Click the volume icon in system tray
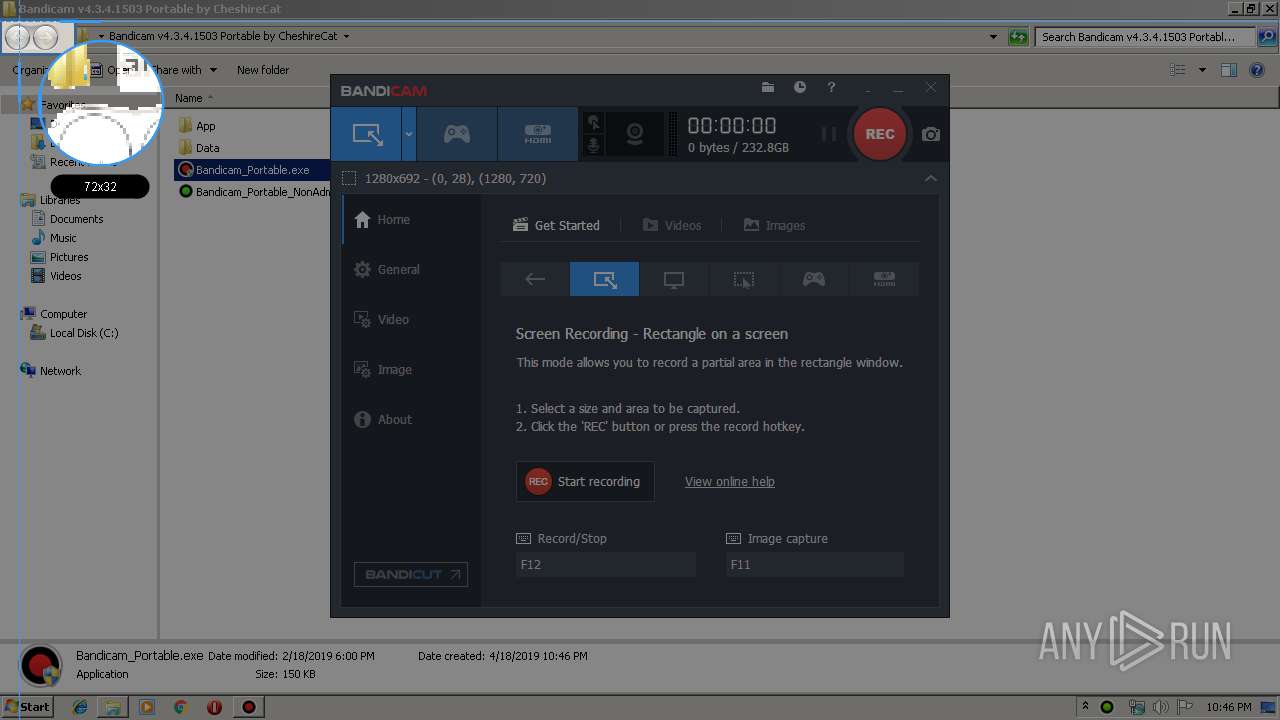This screenshot has width=1280, height=720. pyautogui.click(x=1162, y=707)
